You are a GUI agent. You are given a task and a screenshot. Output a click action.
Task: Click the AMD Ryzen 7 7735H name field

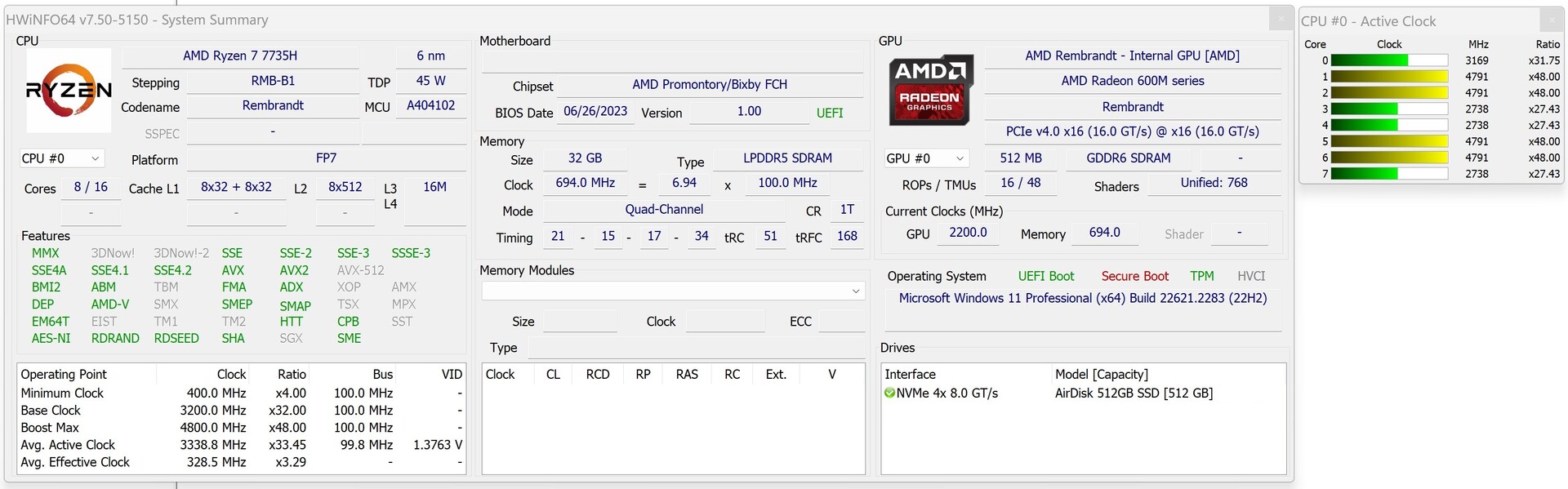point(240,56)
